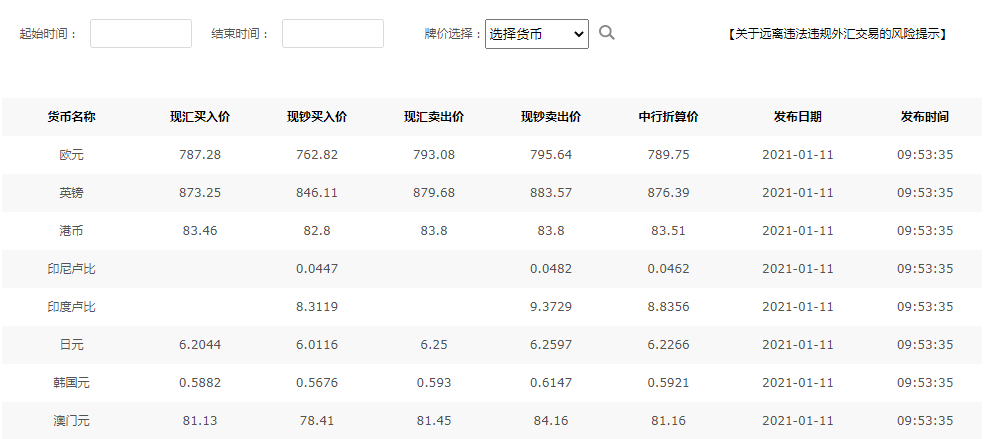Screen dimensions: 997x439
Task: Click the magnifier search icon
Action: point(607,32)
